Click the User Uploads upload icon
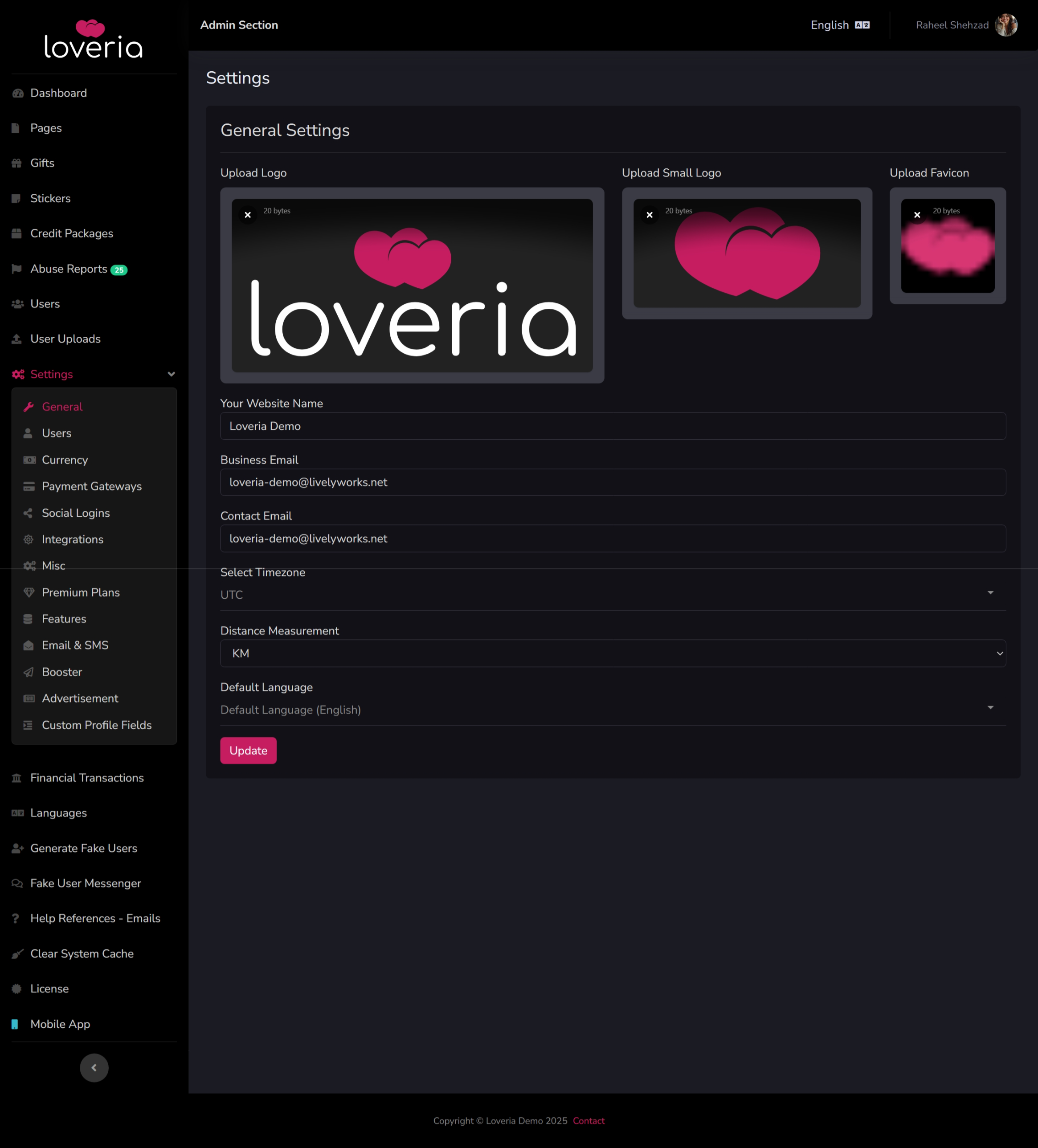 pyautogui.click(x=16, y=339)
